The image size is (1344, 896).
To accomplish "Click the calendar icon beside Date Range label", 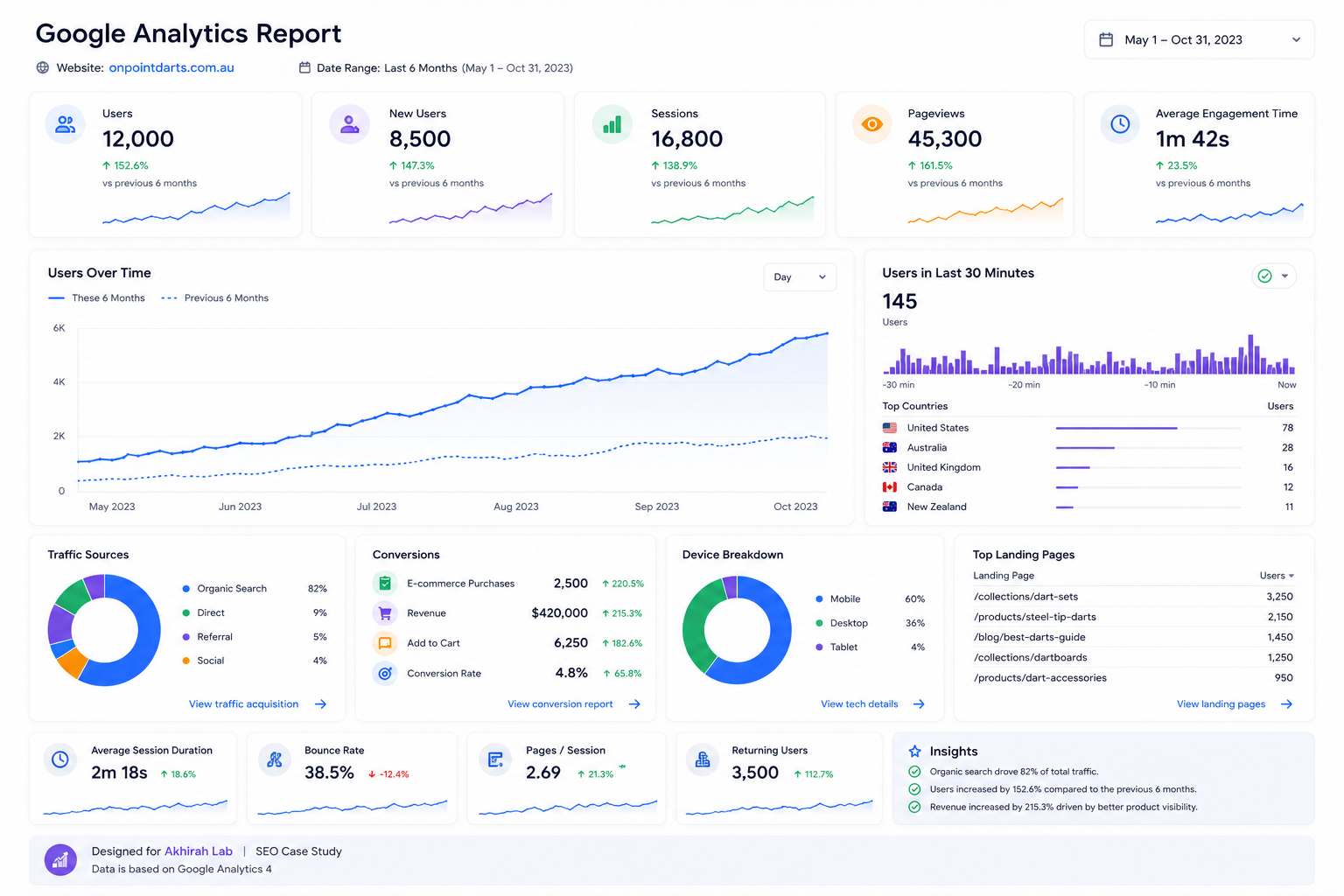I will click(x=304, y=67).
